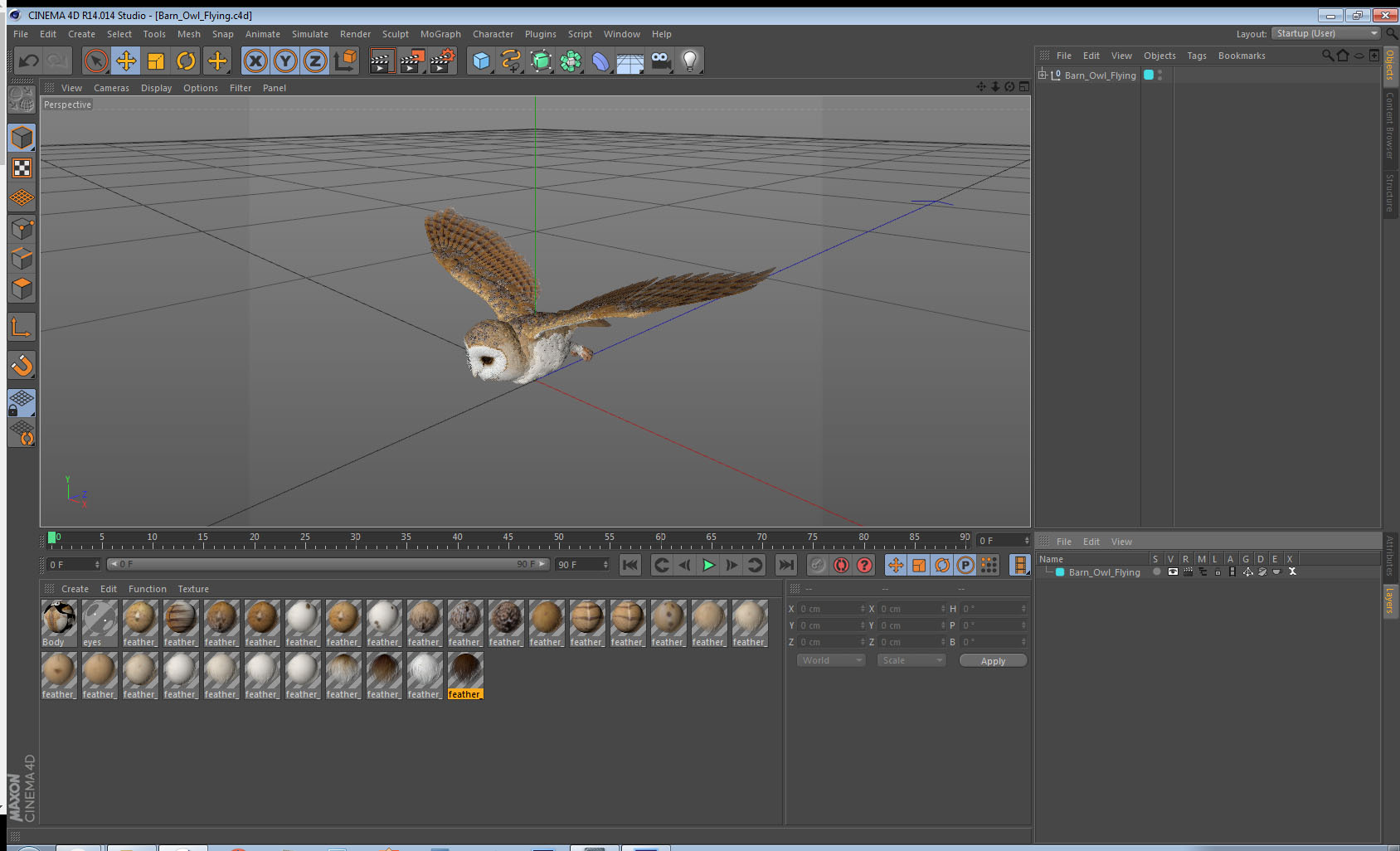Toggle X axis lock
This screenshot has height=851, width=1400.
tap(255, 61)
